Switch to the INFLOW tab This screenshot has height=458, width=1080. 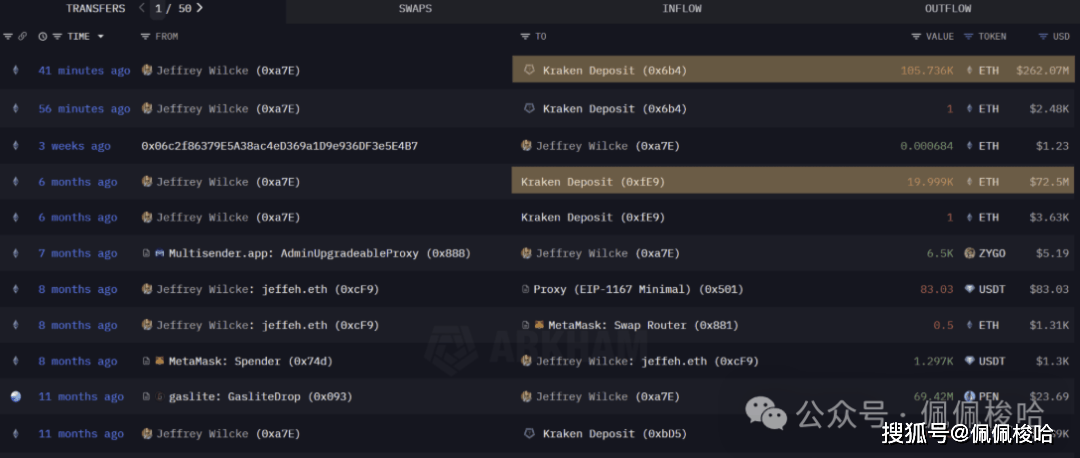point(681,9)
